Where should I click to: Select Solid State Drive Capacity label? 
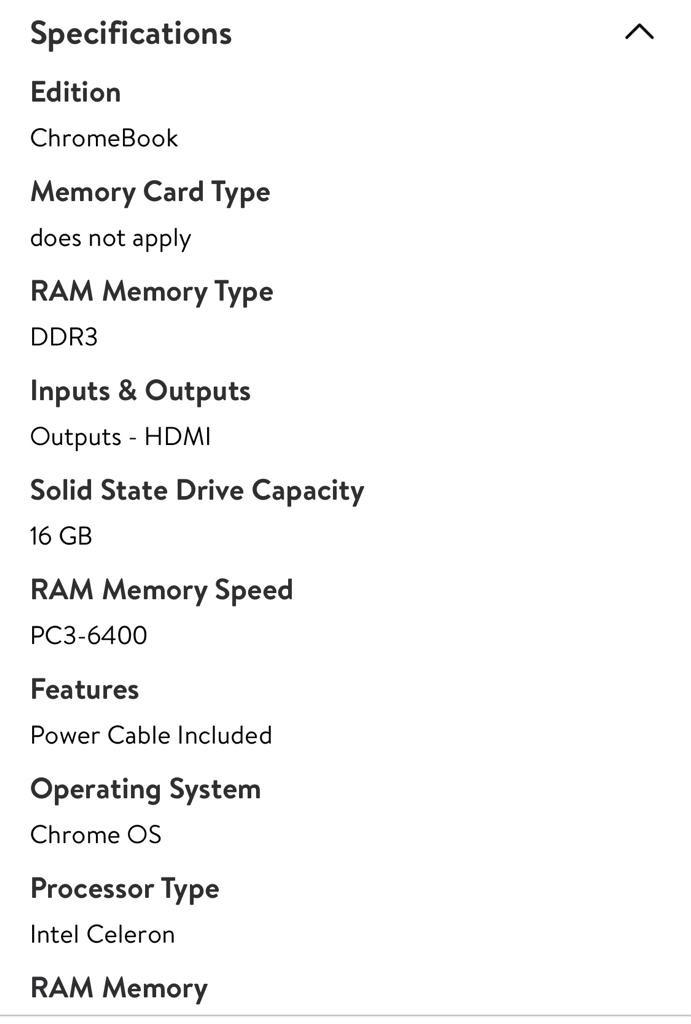tap(197, 491)
